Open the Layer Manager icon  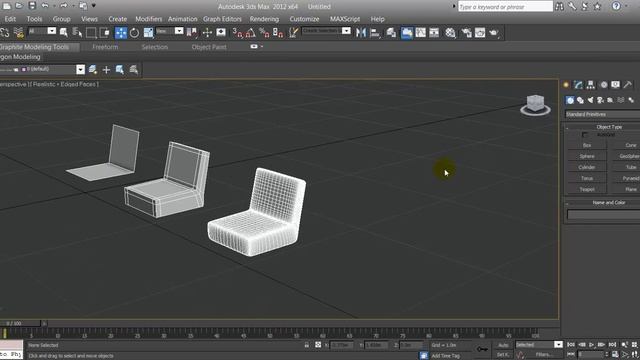tap(391, 33)
